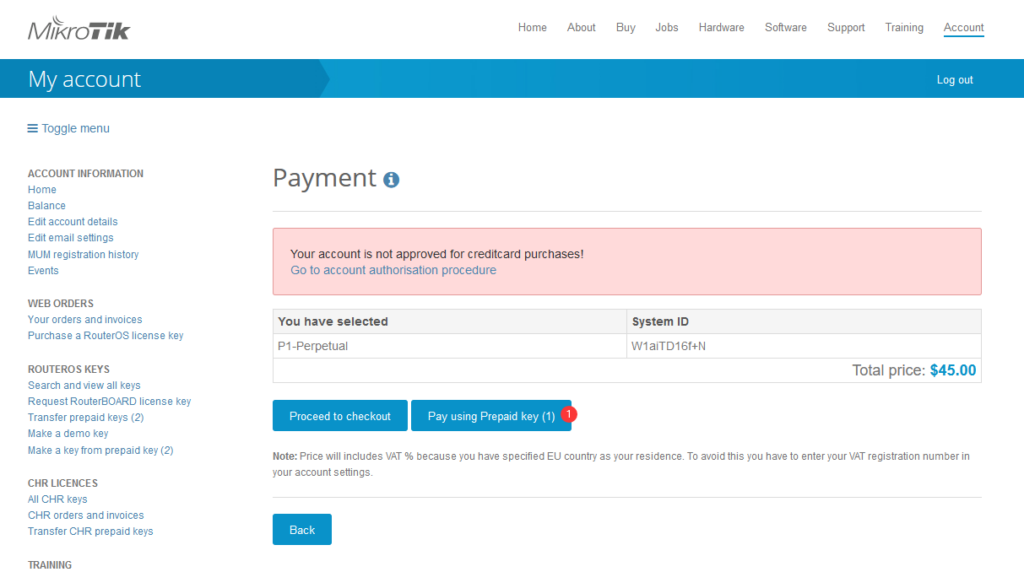Open the Software menu item
Screen dimensions: 1024x572
(x=786, y=27)
